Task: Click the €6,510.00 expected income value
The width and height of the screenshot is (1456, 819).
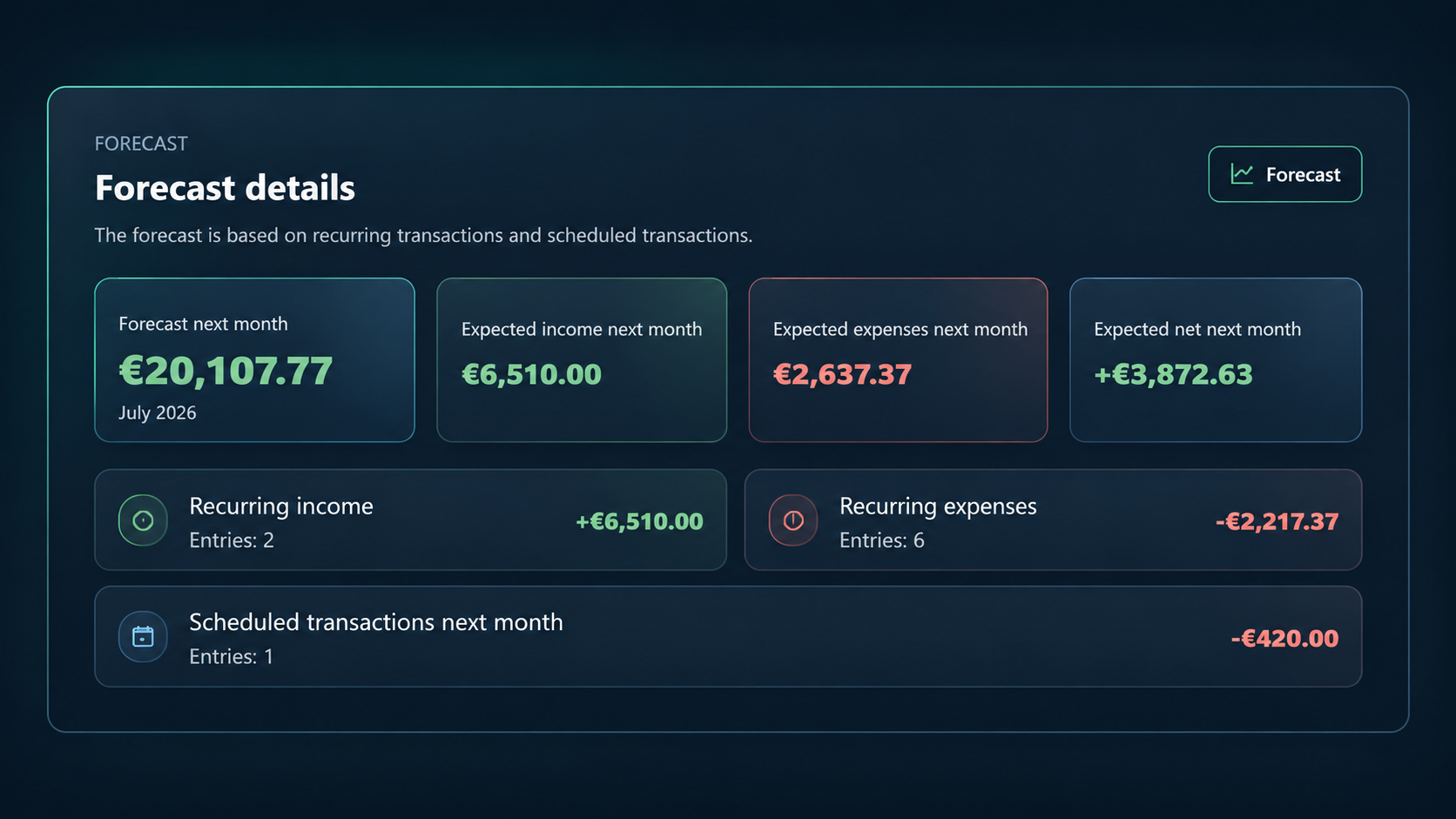Action: (531, 374)
